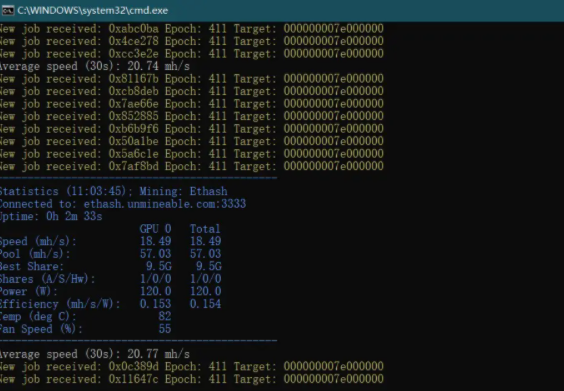Click the GPU 0 Efficiency value 0.153
The image size is (564, 391).
(x=155, y=304)
